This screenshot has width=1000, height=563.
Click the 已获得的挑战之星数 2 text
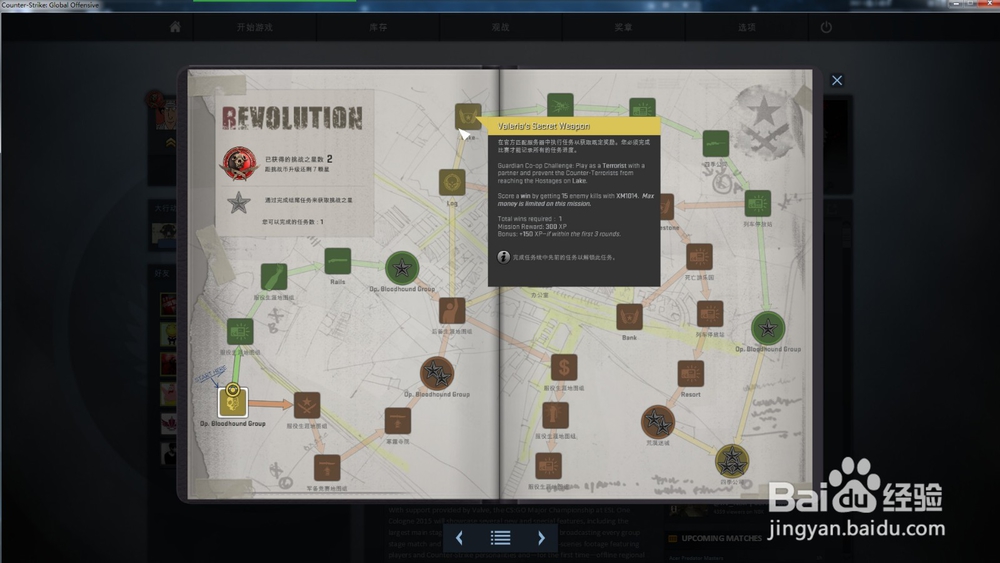tap(298, 159)
